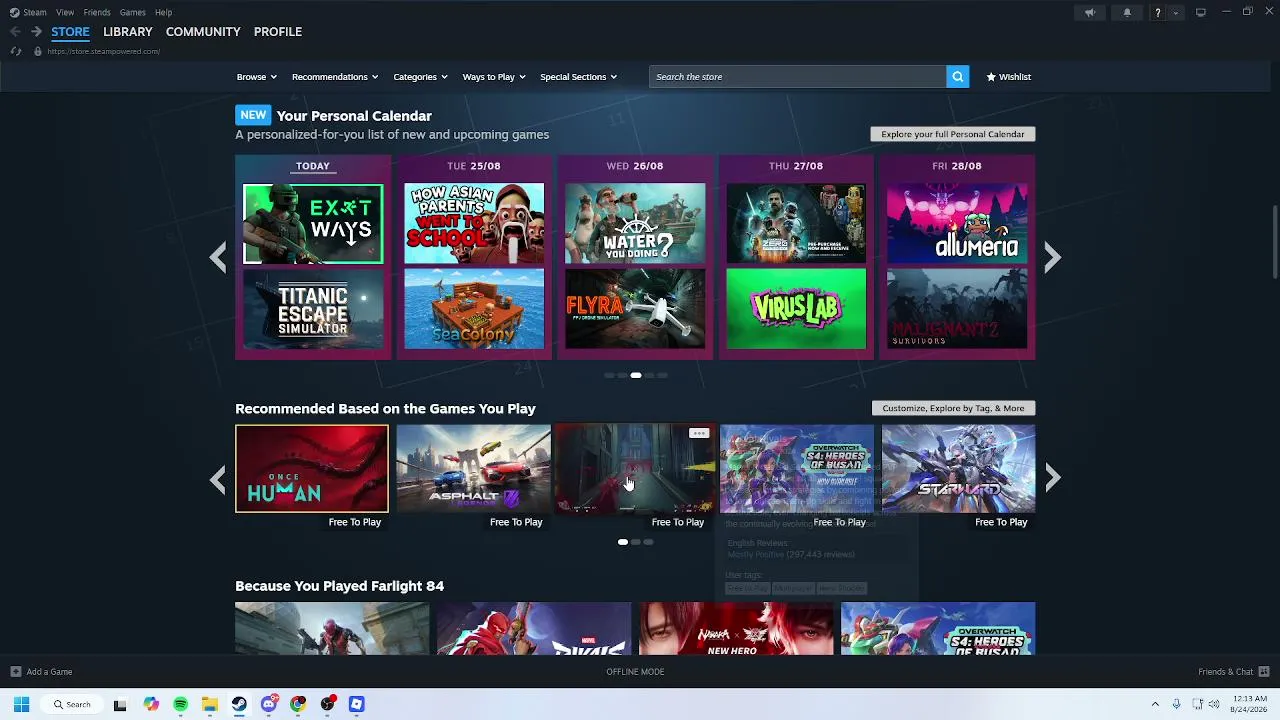Click the OFFLINE MODE status text
Viewport: 1280px width, 720px height.
point(635,672)
